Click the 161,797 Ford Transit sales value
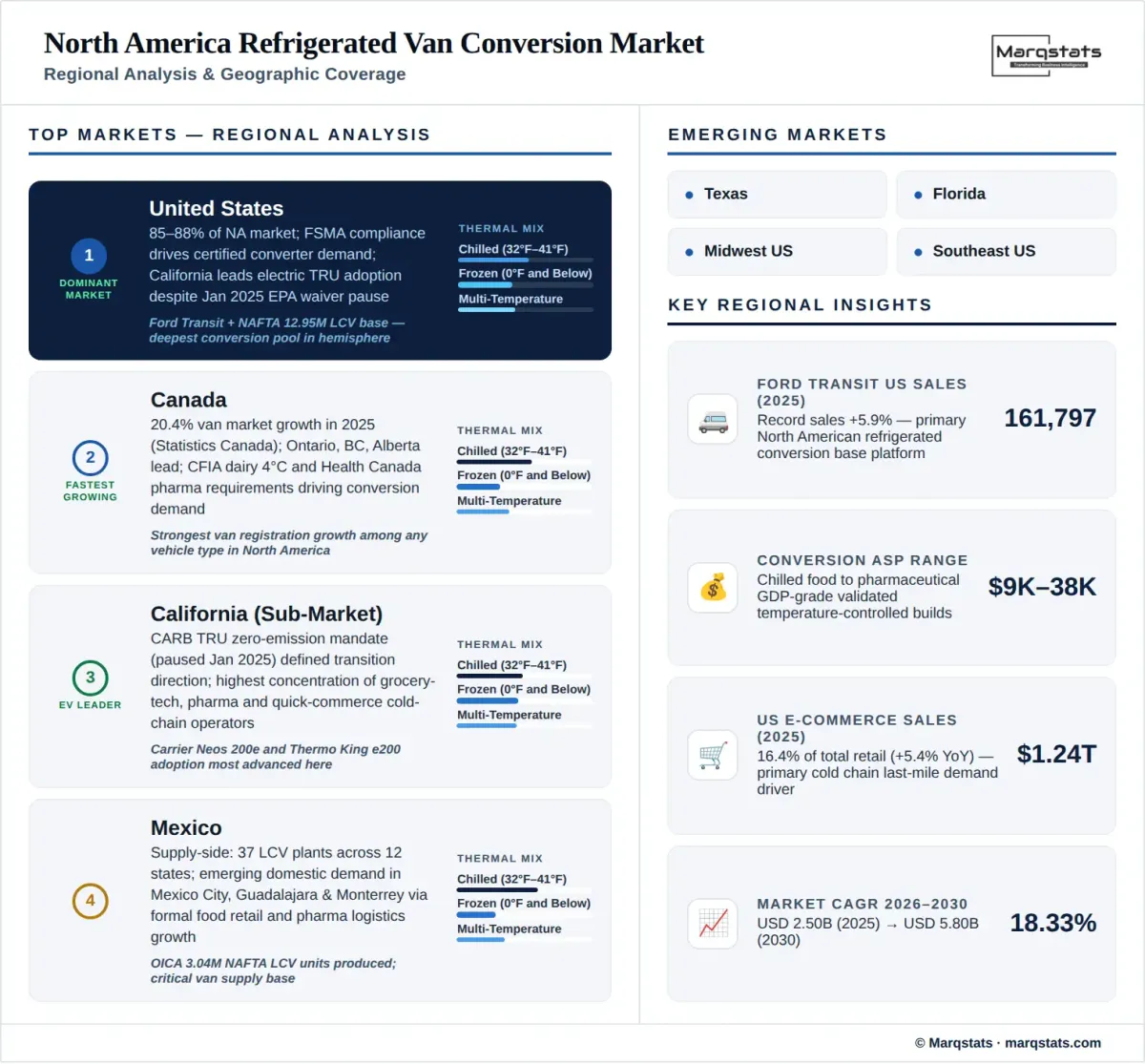 point(1050,418)
